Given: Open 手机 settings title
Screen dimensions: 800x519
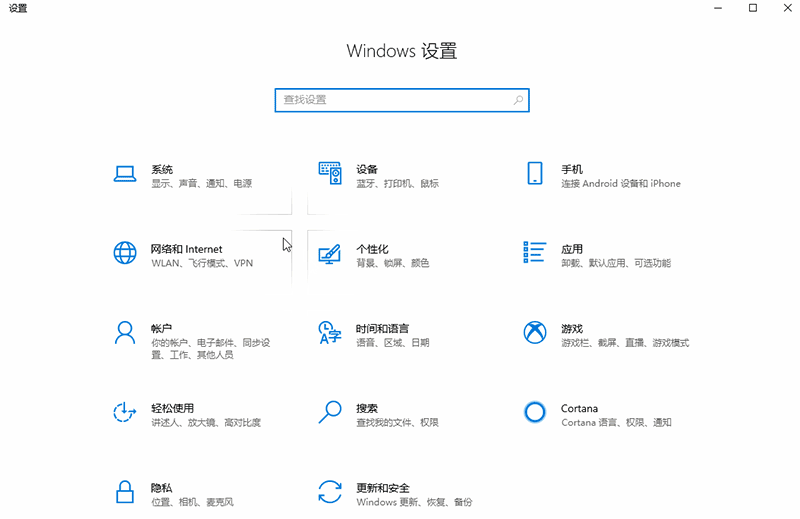Looking at the screenshot, I should (572, 169).
